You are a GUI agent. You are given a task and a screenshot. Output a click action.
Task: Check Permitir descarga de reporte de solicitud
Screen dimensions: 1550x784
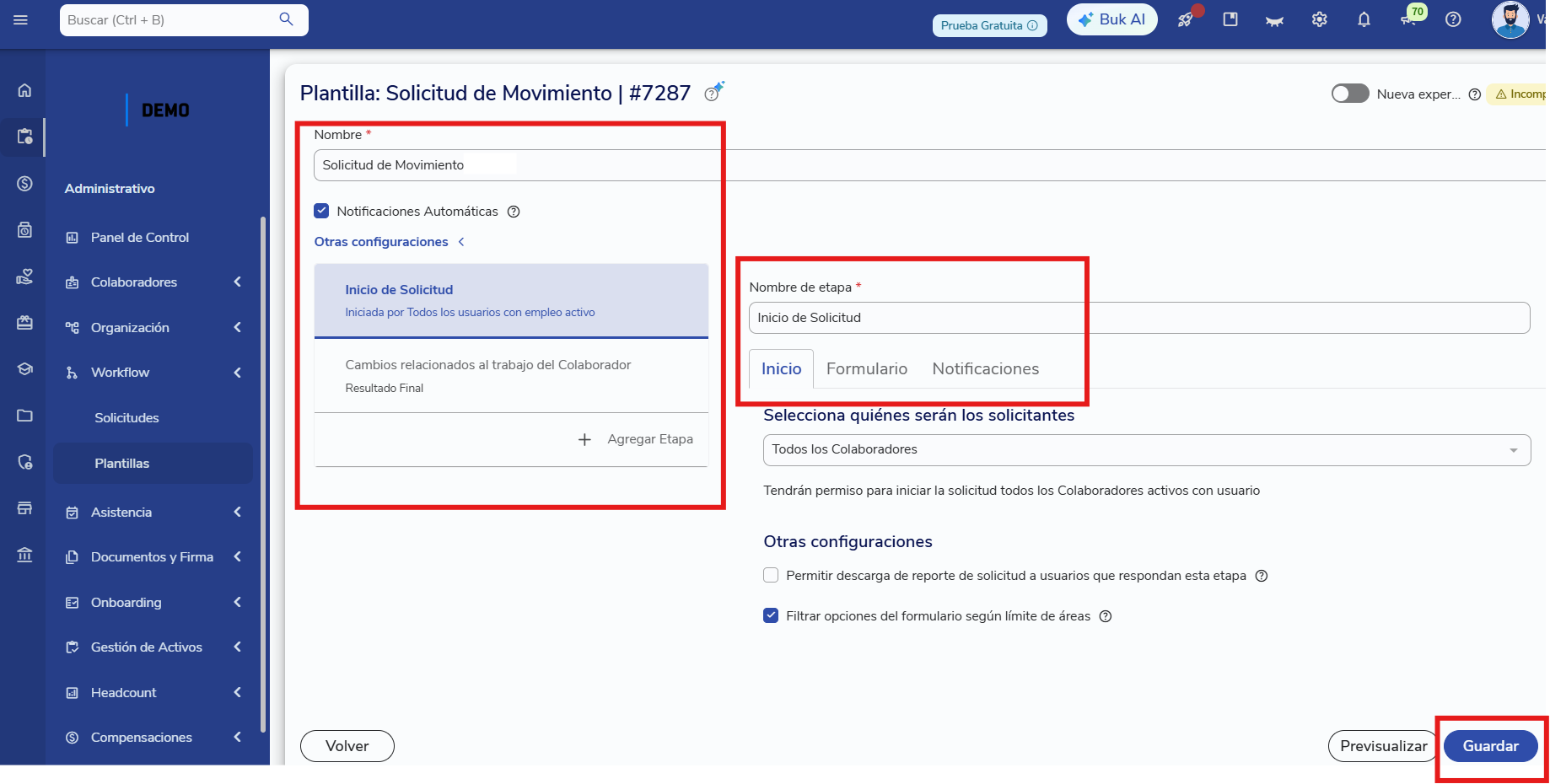771,575
